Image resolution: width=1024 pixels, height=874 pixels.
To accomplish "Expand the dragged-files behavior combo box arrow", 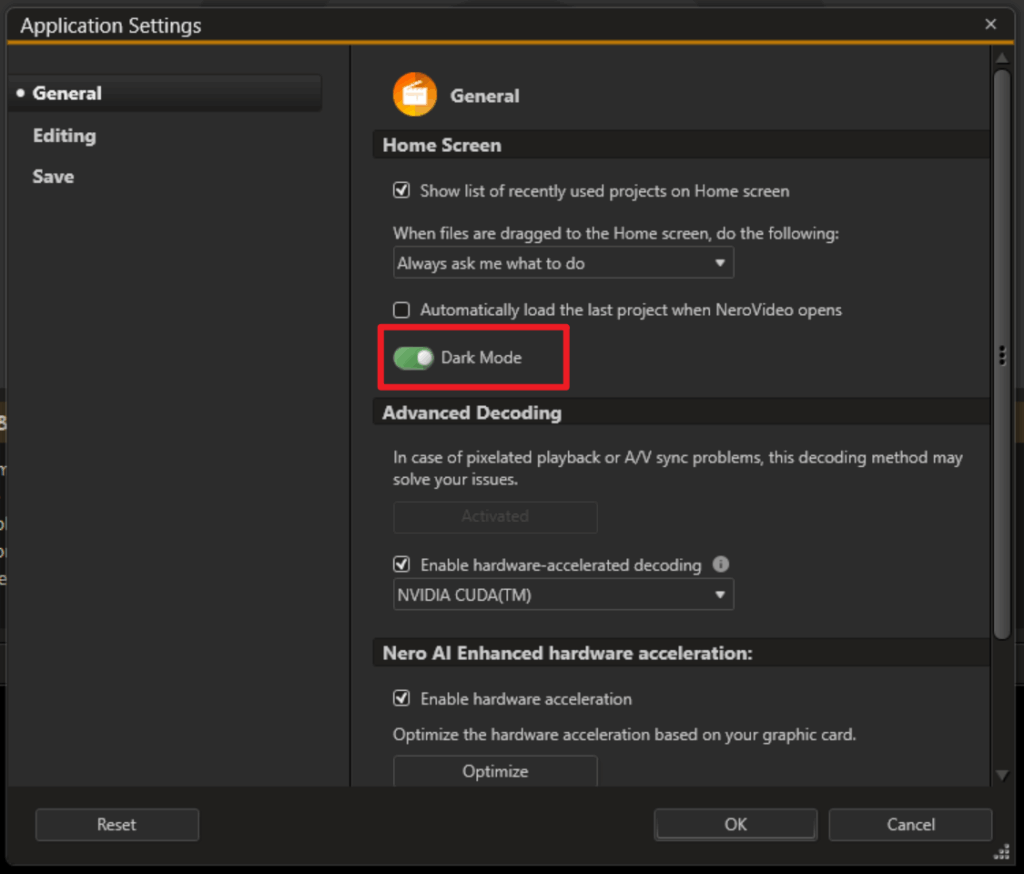I will pyautogui.click(x=719, y=262).
